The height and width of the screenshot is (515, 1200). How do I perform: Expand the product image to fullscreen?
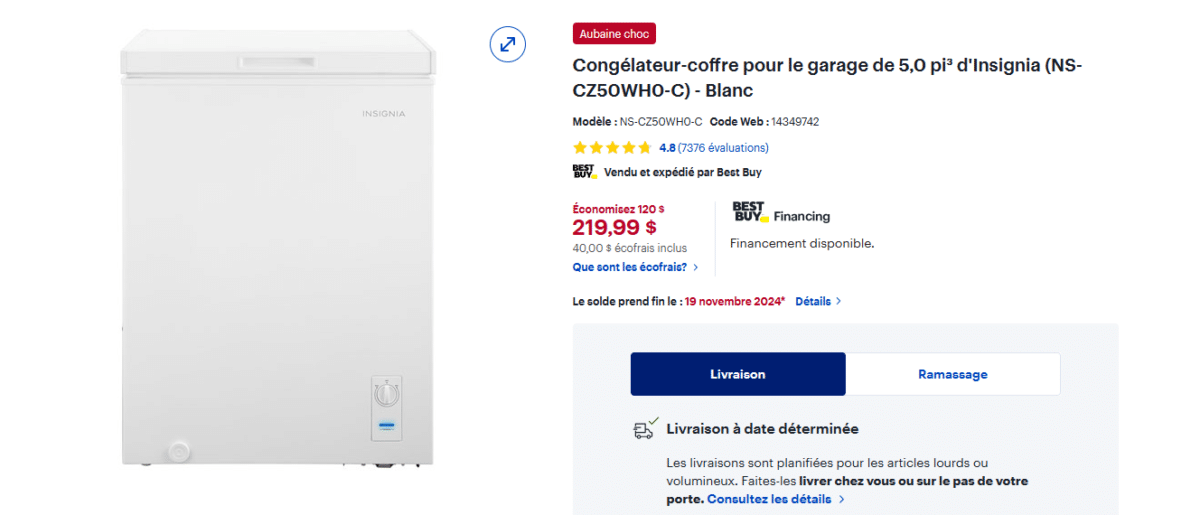coord(508,44)
